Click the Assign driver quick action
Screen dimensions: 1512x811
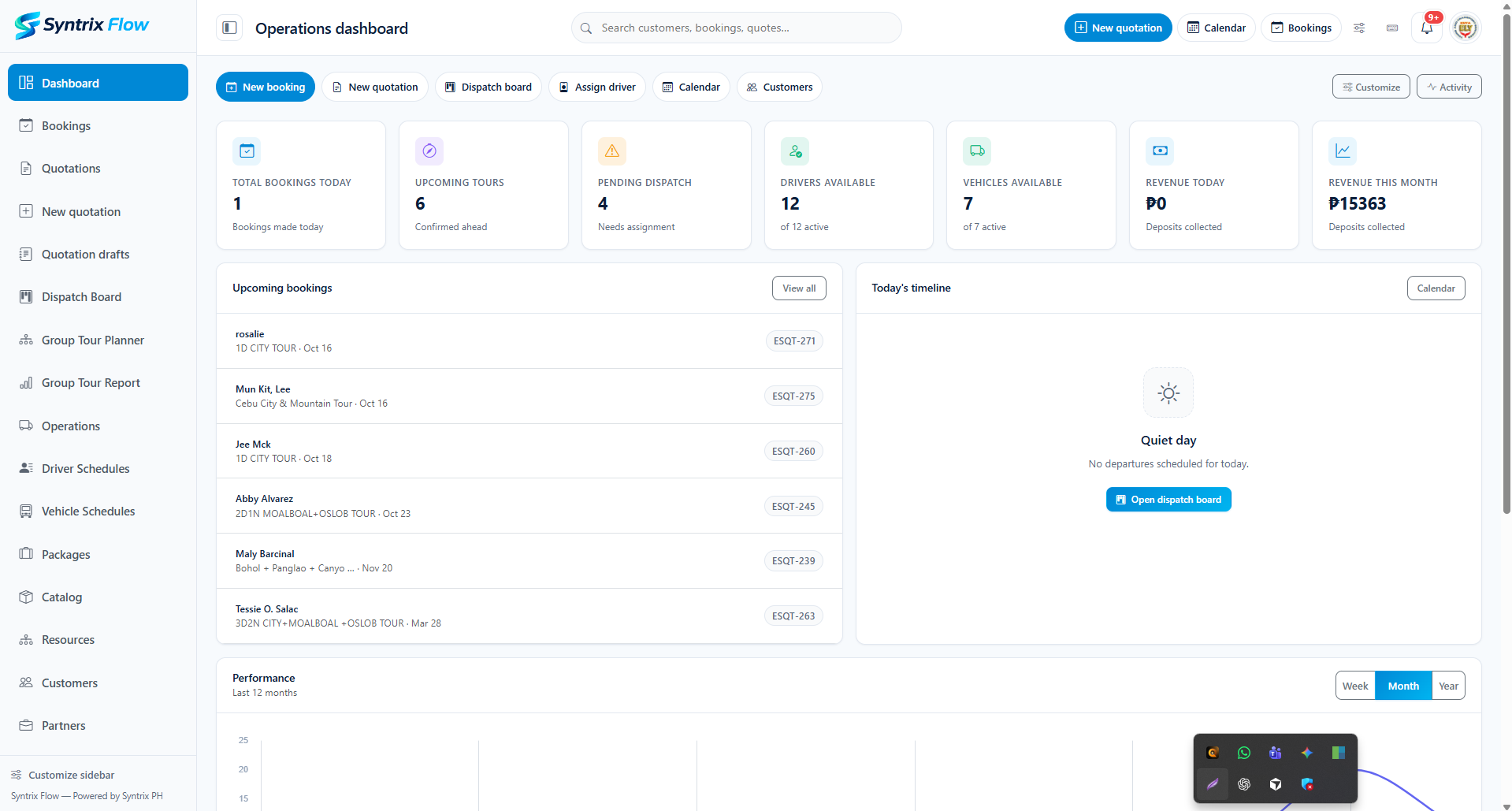point(597,87)
